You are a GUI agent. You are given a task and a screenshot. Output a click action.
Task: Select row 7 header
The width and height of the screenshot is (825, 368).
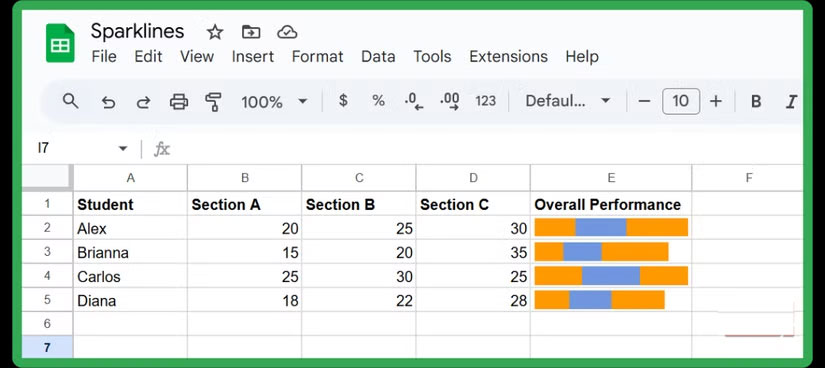pos(47,348)
